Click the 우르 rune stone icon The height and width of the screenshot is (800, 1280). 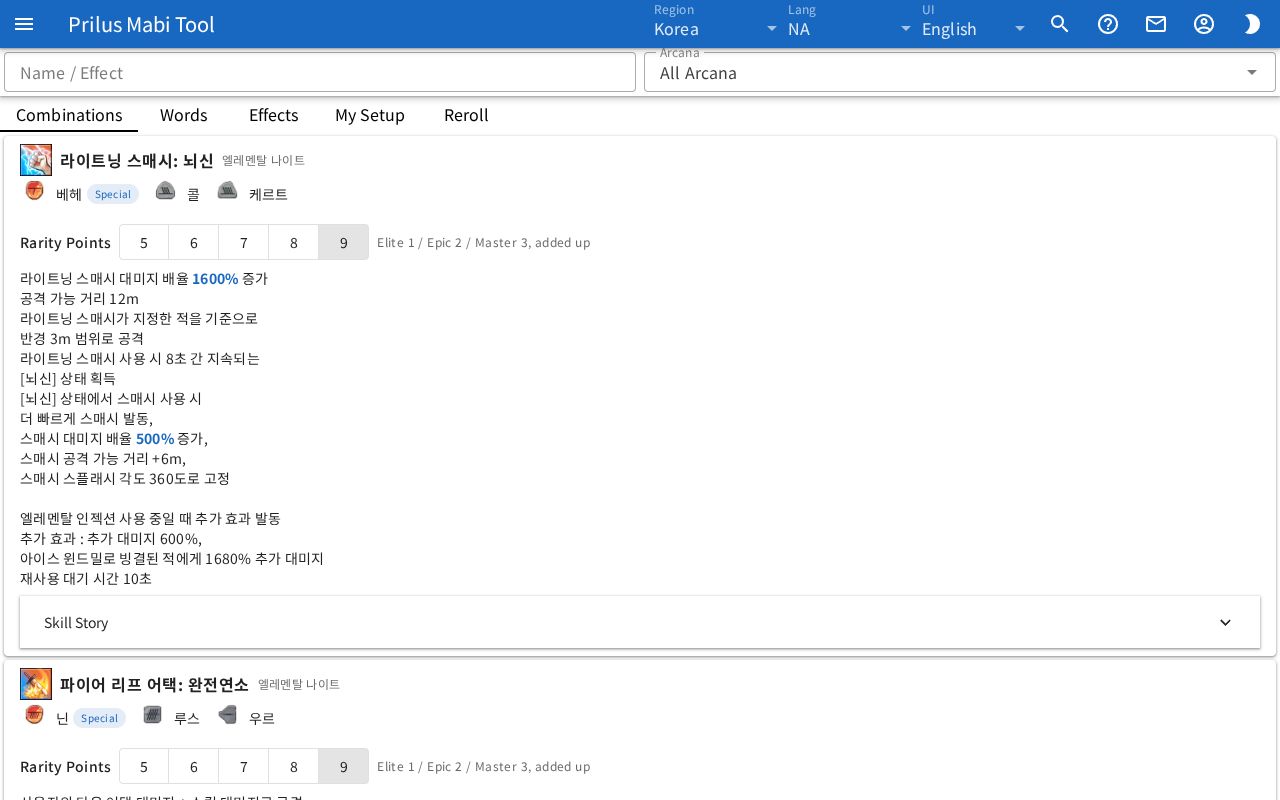[228, 715]
